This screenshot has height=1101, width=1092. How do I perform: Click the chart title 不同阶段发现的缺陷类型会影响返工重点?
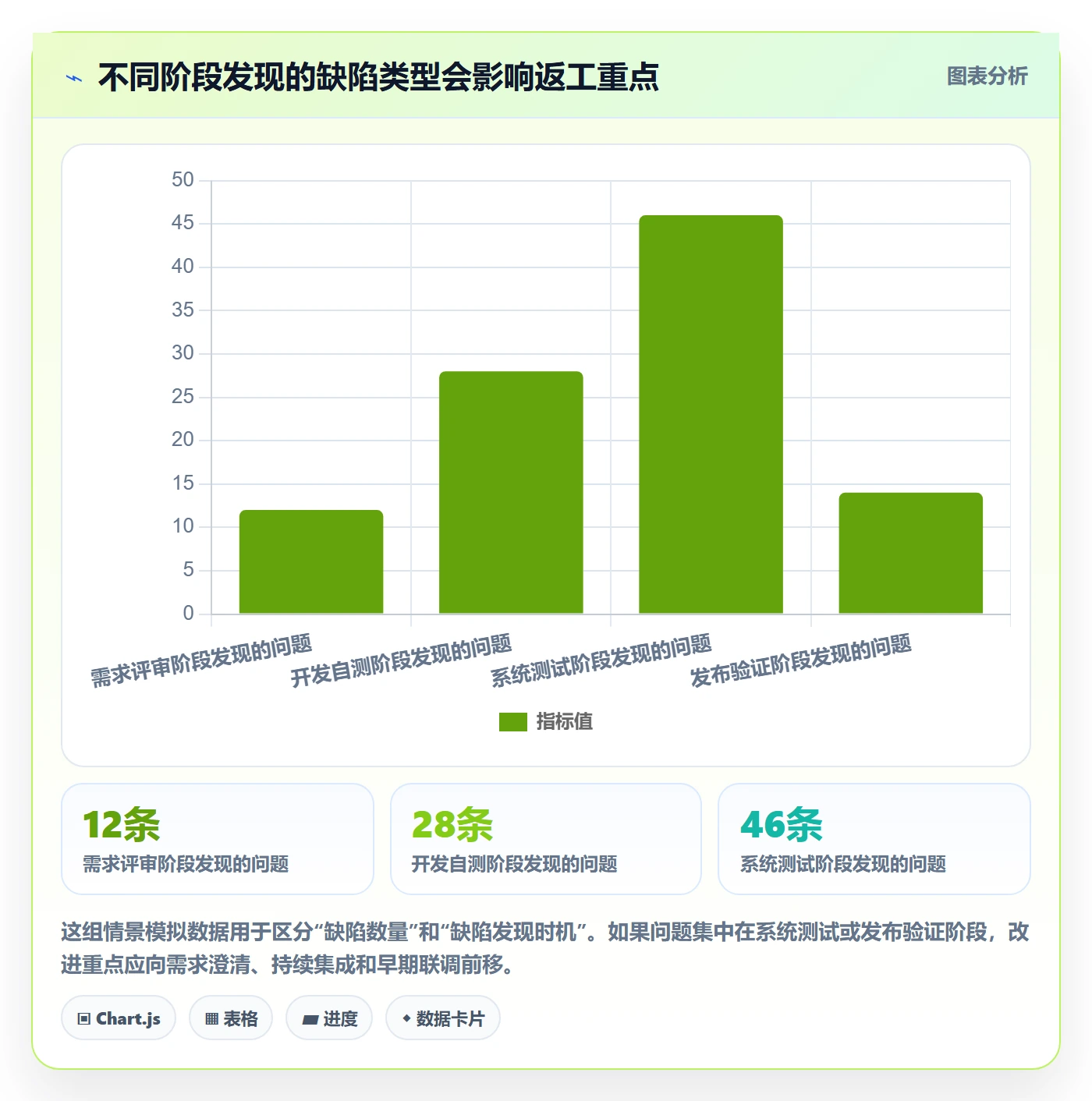tap(378, 77)
